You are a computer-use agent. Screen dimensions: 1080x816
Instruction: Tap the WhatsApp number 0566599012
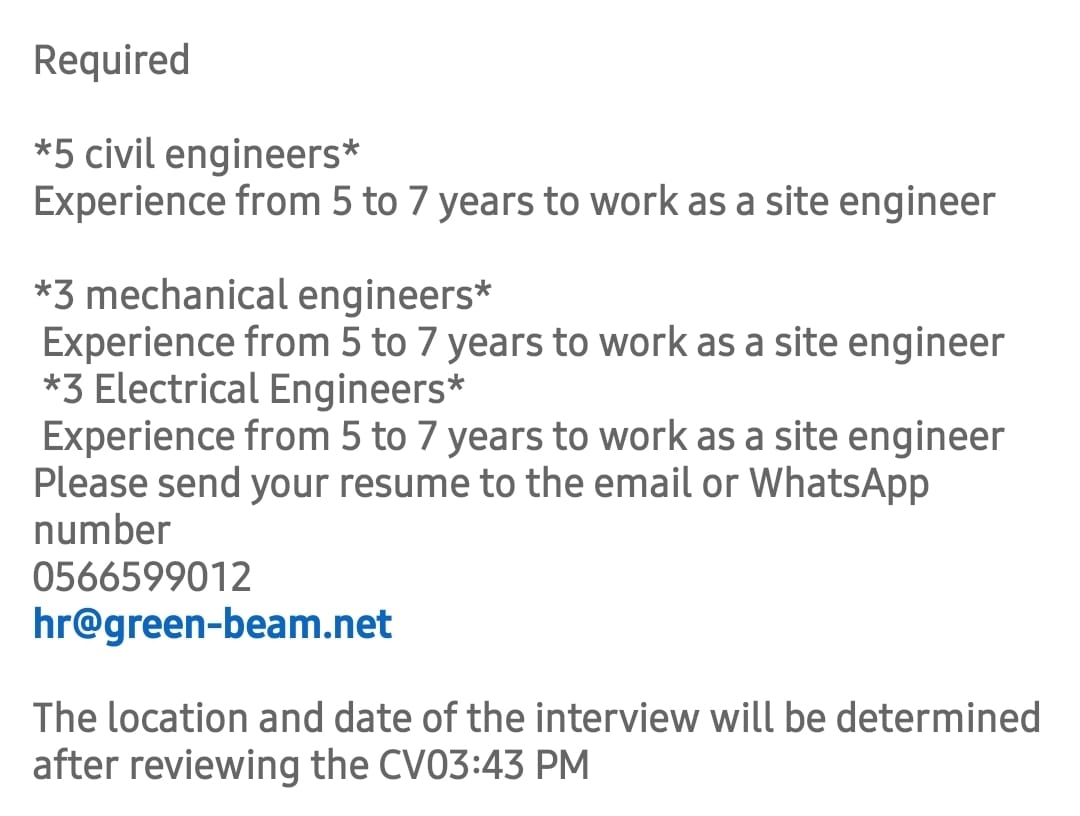[x=142, y=577]
